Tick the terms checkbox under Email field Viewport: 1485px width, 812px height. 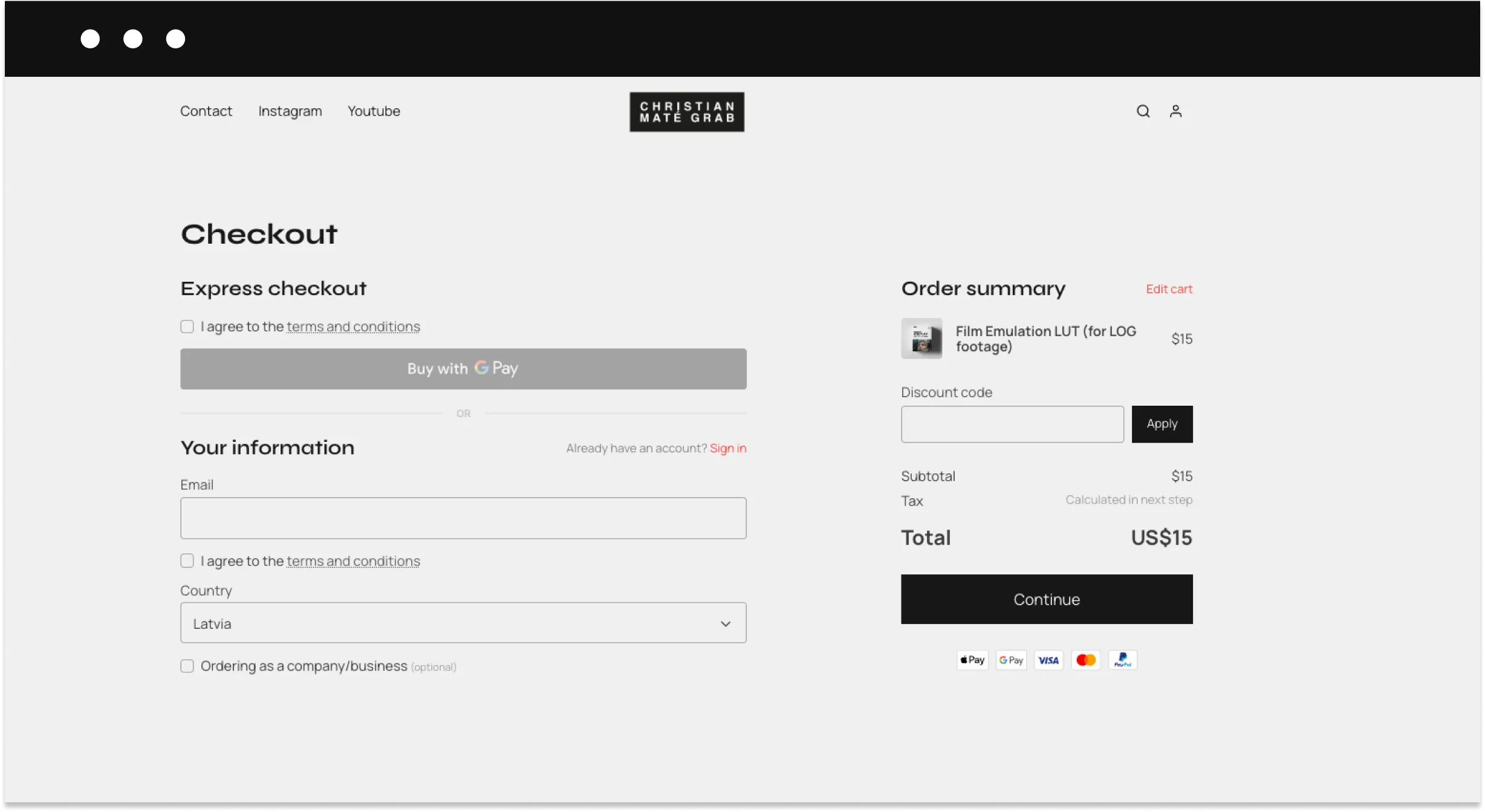[187, 561]
